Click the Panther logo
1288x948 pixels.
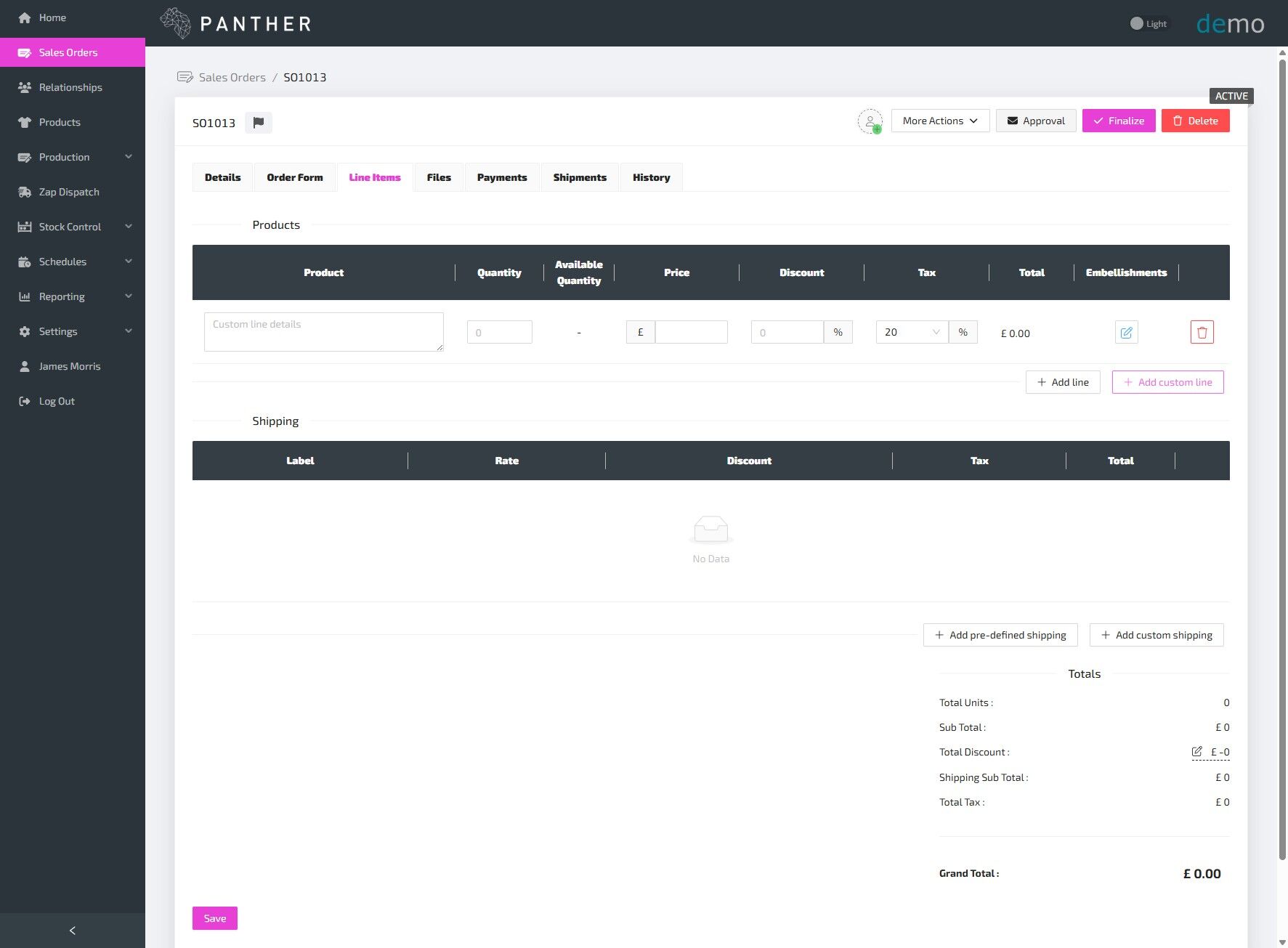point(236,23)
